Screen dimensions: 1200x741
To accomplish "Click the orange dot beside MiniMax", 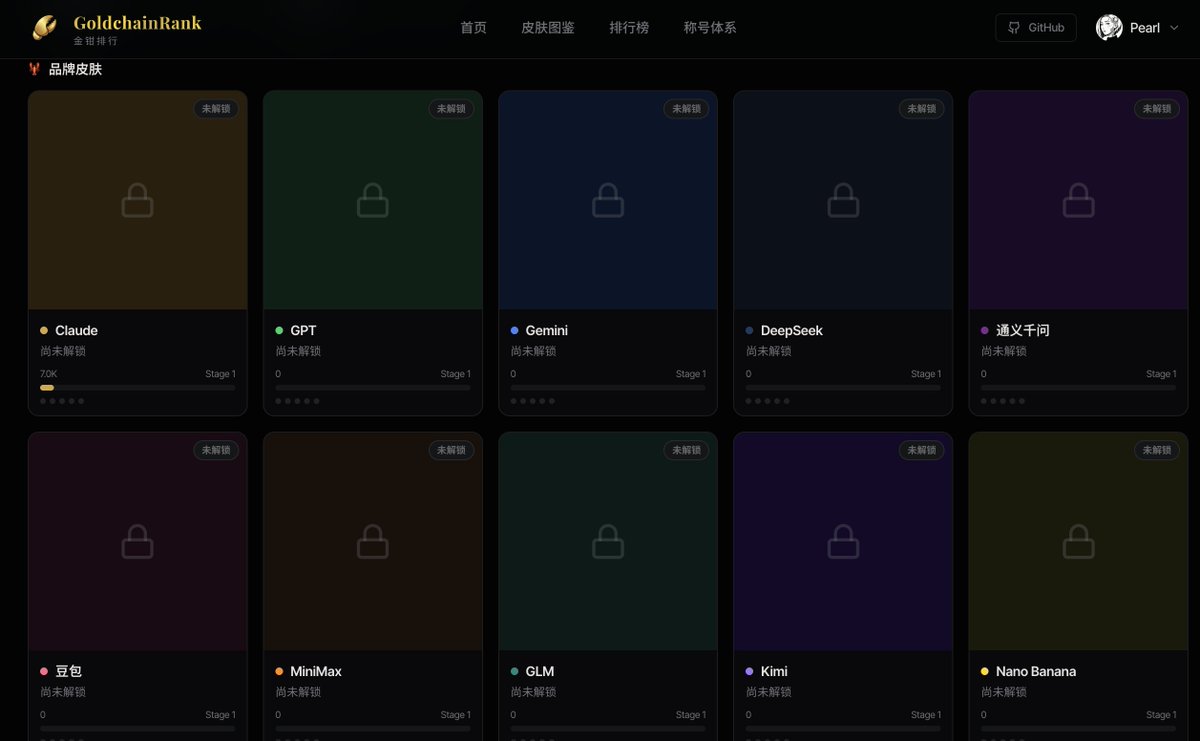I will (279, 671).
